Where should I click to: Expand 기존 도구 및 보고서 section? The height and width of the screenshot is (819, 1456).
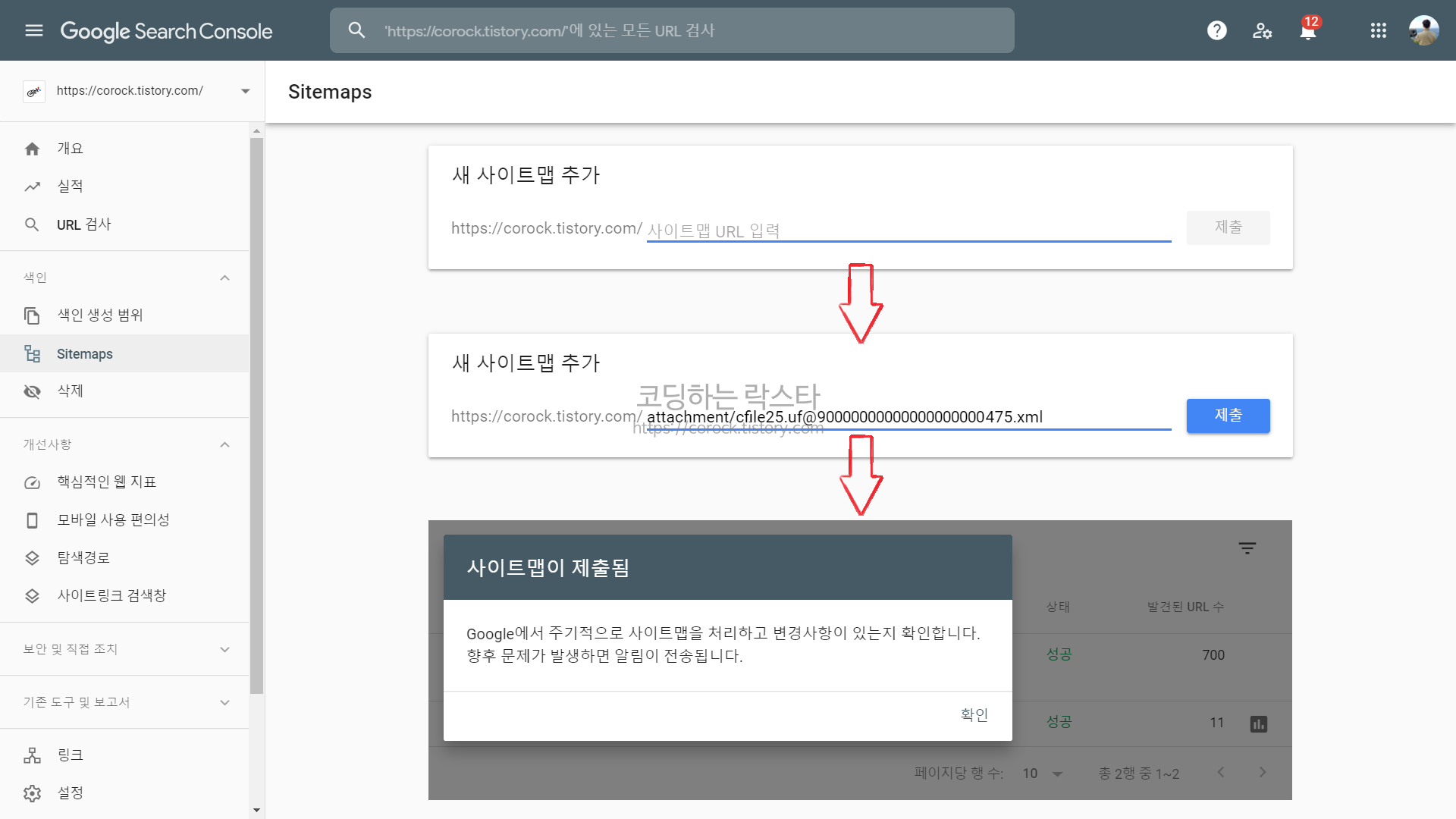point(224,702)
